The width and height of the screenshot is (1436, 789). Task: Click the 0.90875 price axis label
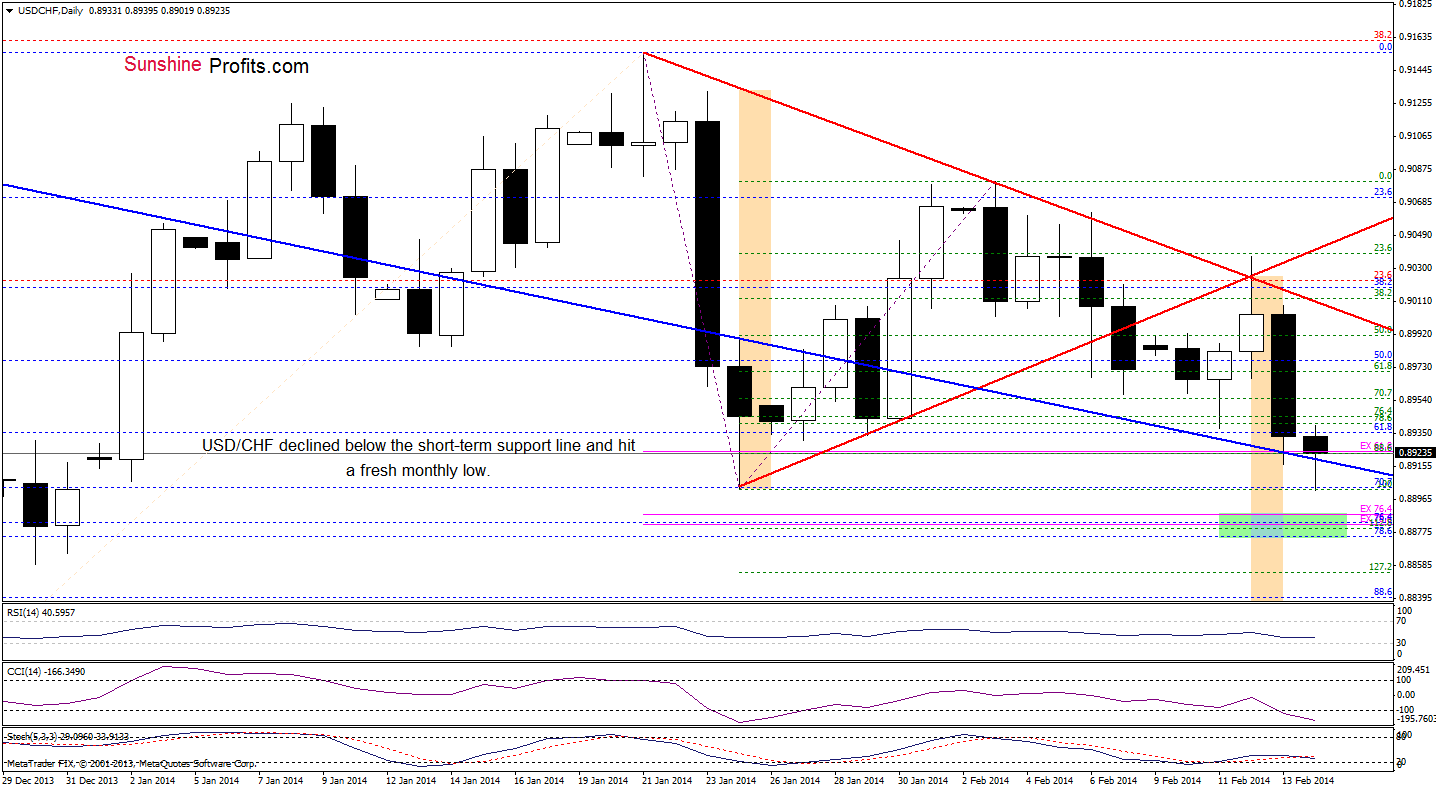click(x=1417, y=169)
